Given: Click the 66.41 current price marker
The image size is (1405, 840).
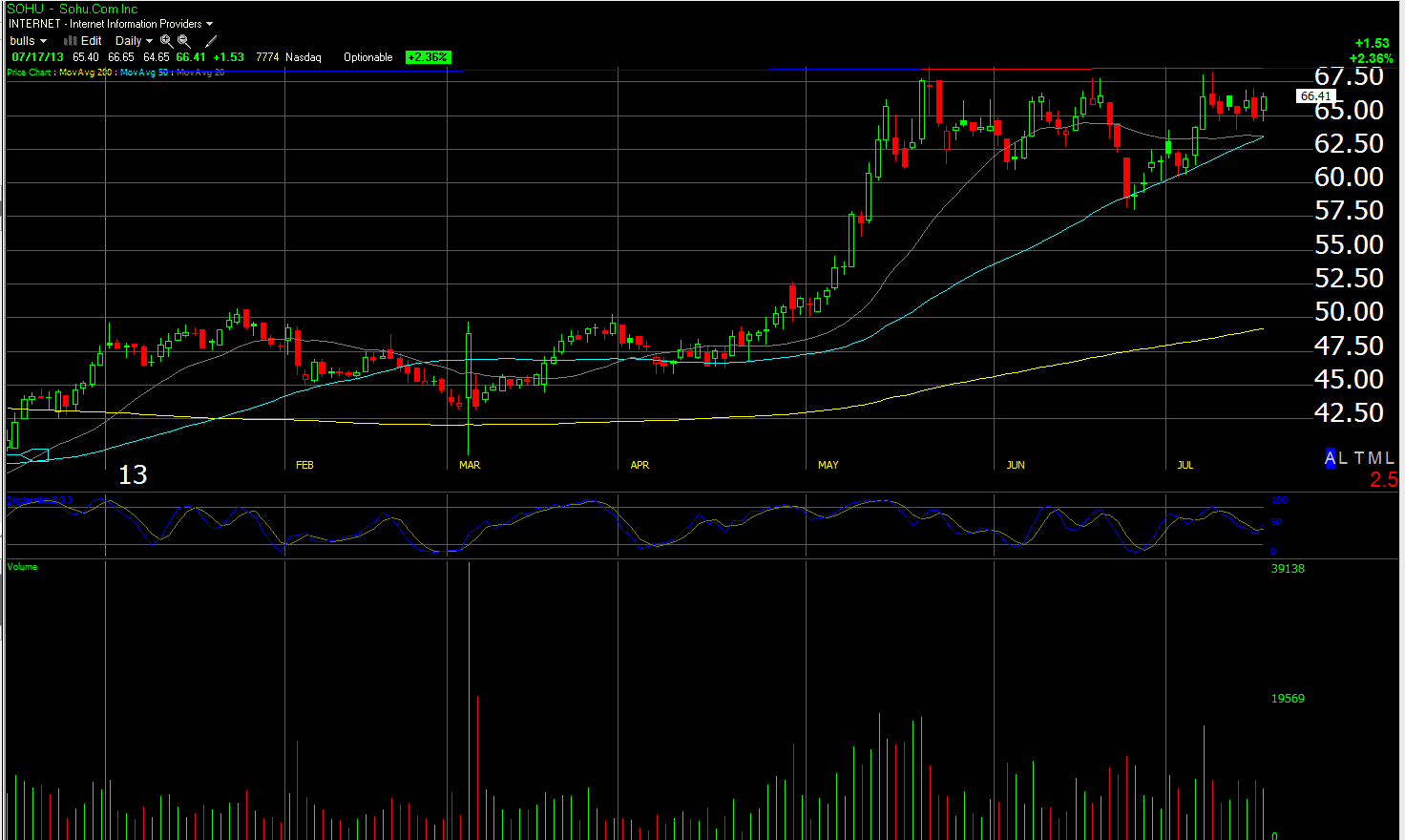Looking at the screenshot, I should tap(1315, 96).
